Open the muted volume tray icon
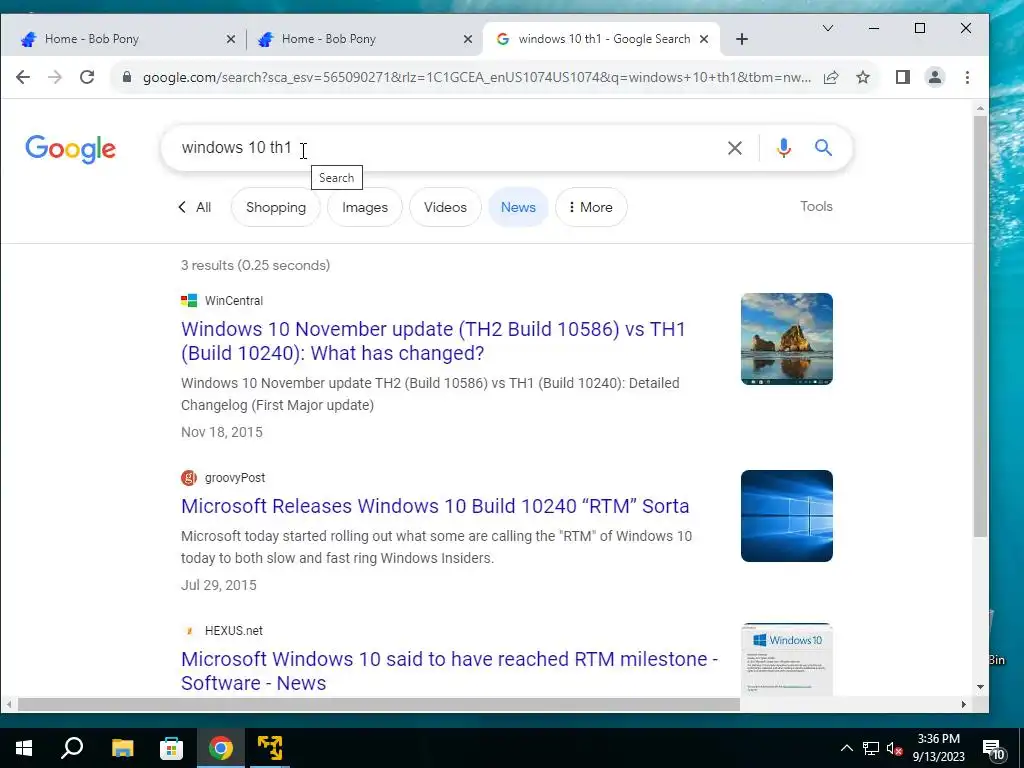1024x768 pixels. coord(894,748)
